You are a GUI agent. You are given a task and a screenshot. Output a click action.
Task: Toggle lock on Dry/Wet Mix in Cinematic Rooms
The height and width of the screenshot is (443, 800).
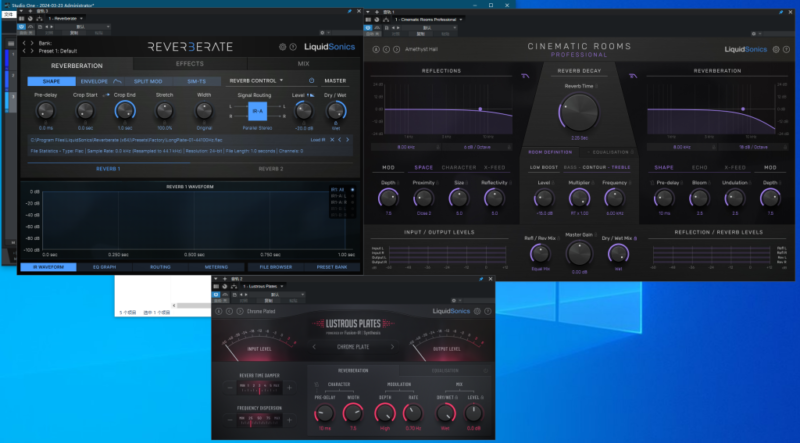tap(637, 236)
